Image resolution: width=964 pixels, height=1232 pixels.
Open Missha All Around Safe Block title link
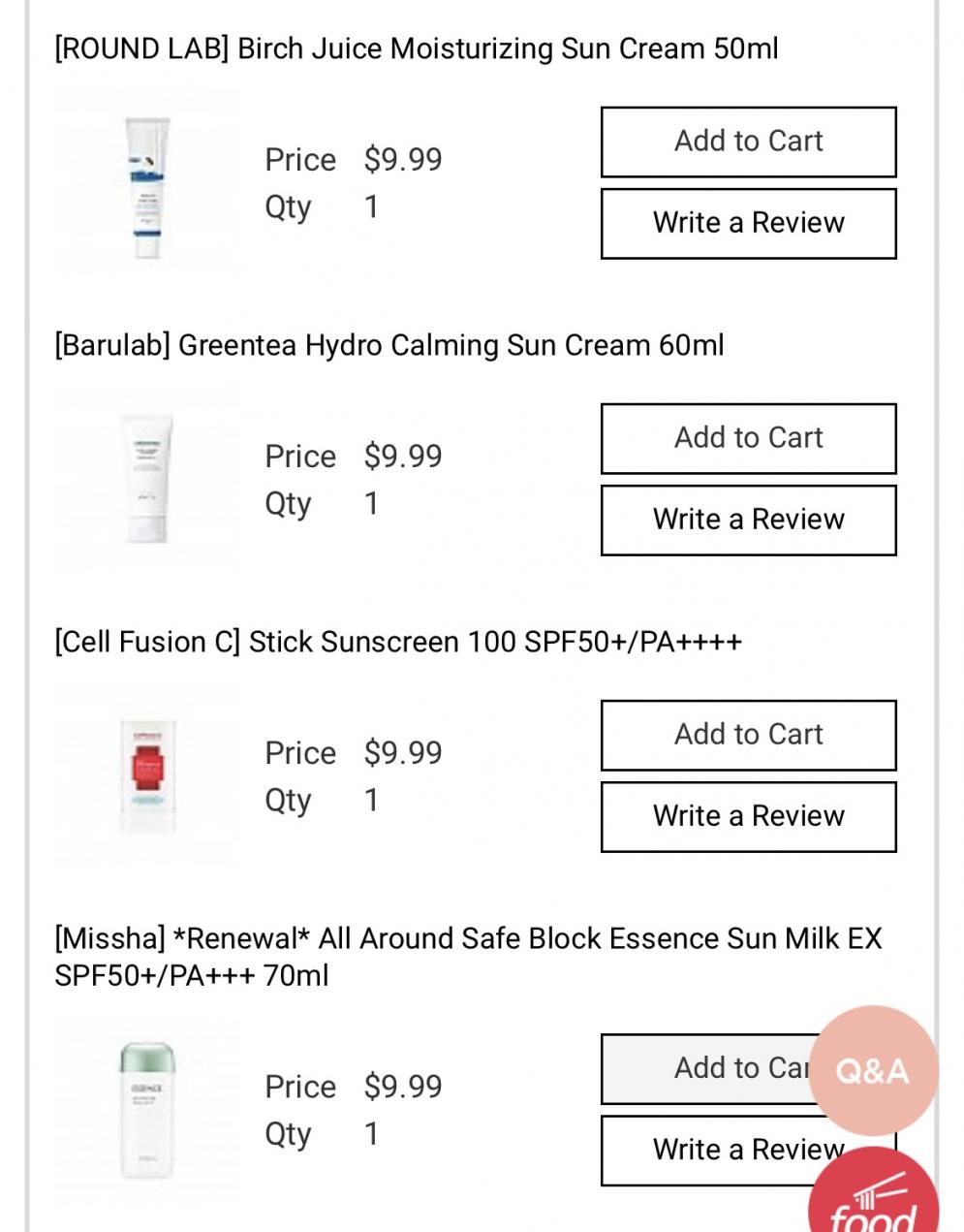pyautogui.click(x=468, y=956)
